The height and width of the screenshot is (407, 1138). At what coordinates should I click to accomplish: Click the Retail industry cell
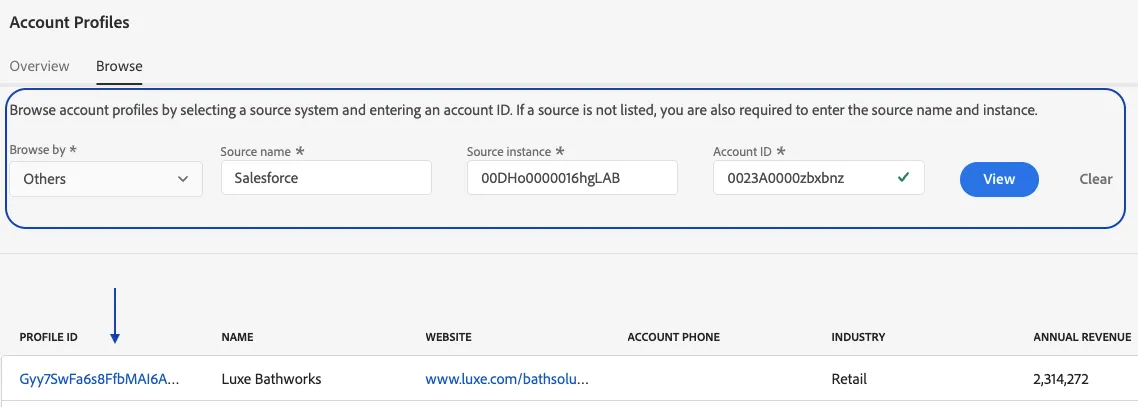click(x=849, y=379)
